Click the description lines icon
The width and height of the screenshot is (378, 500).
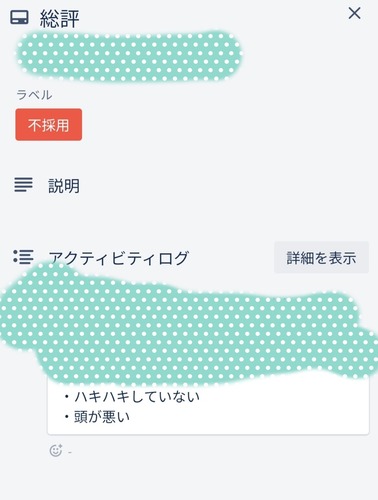(23, 185)
